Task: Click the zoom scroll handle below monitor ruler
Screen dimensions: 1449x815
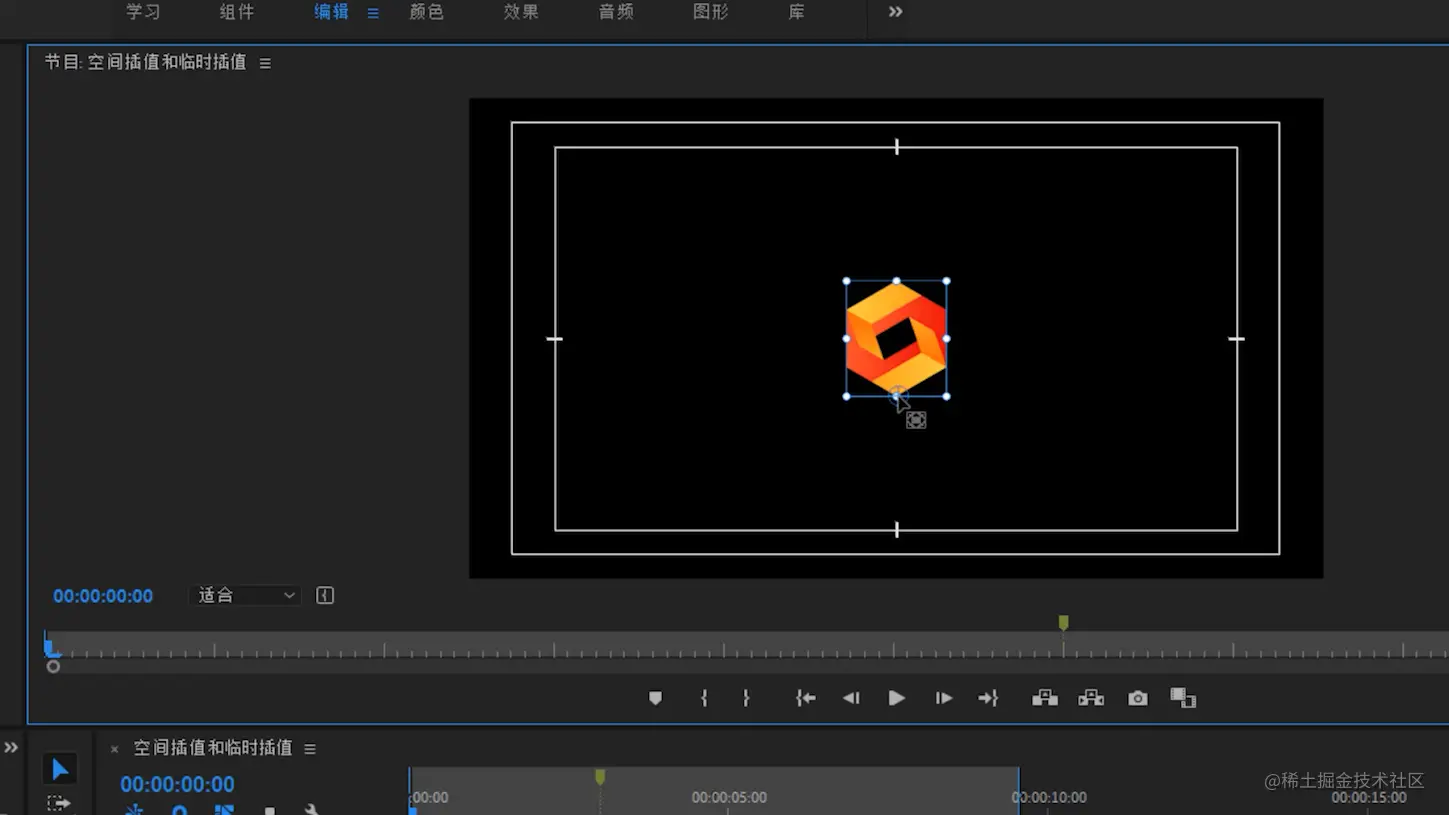Action: tap(53, 666)
